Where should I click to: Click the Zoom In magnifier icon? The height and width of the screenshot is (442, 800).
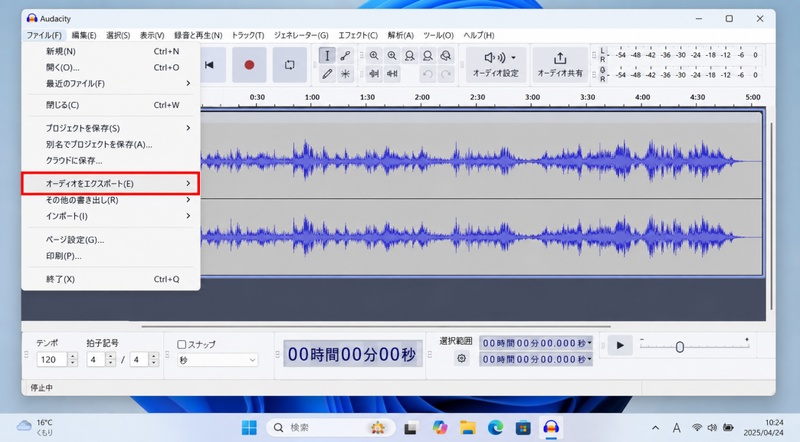(x=374, y=56)
